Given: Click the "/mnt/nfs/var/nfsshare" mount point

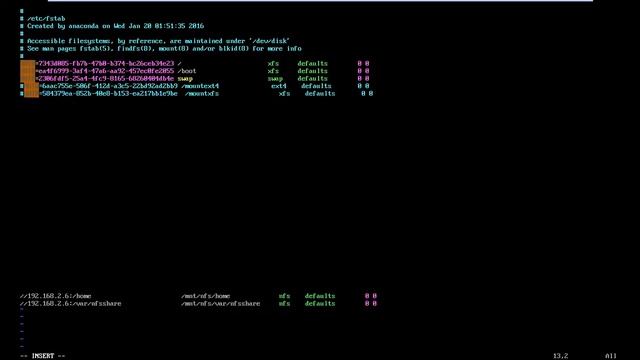Looking at the screenshot, I should tap(220, 304).
